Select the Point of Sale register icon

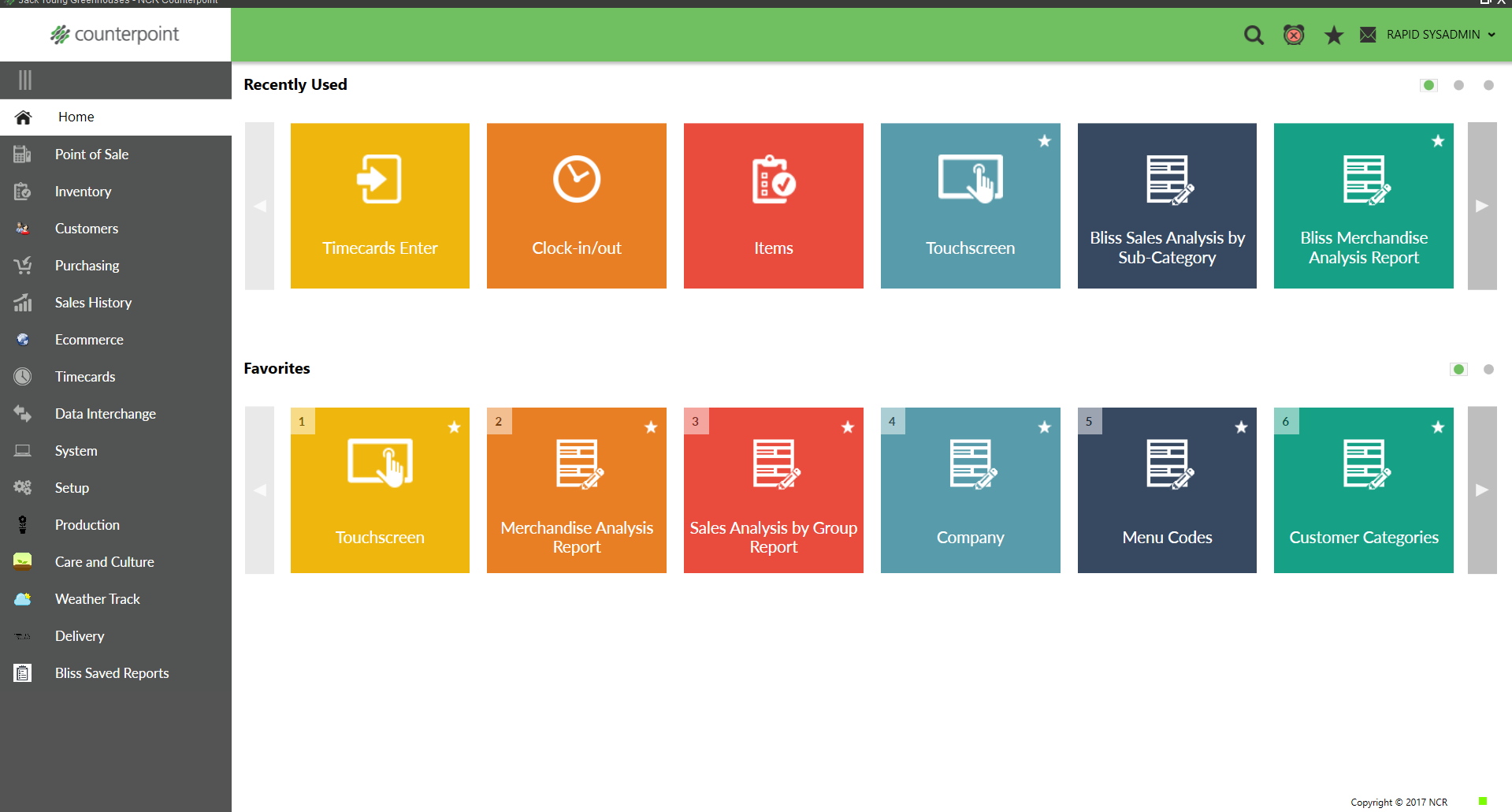pyautogui.click(x=23, y=154)
